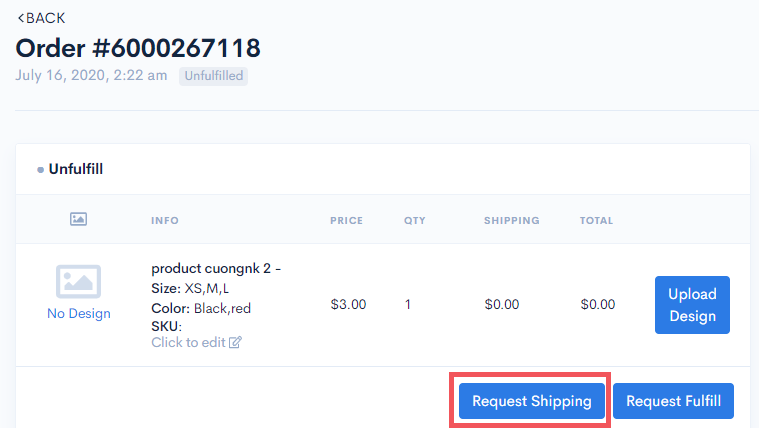
Task: Click the image placeholder icon above No Design
Action: click(x=79, y=282)
